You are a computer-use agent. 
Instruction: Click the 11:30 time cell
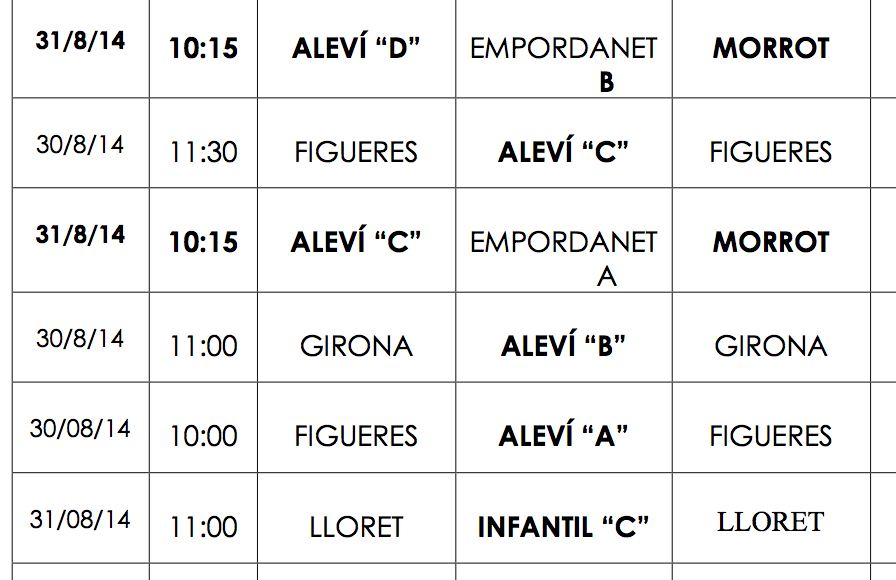click(203, 152)
